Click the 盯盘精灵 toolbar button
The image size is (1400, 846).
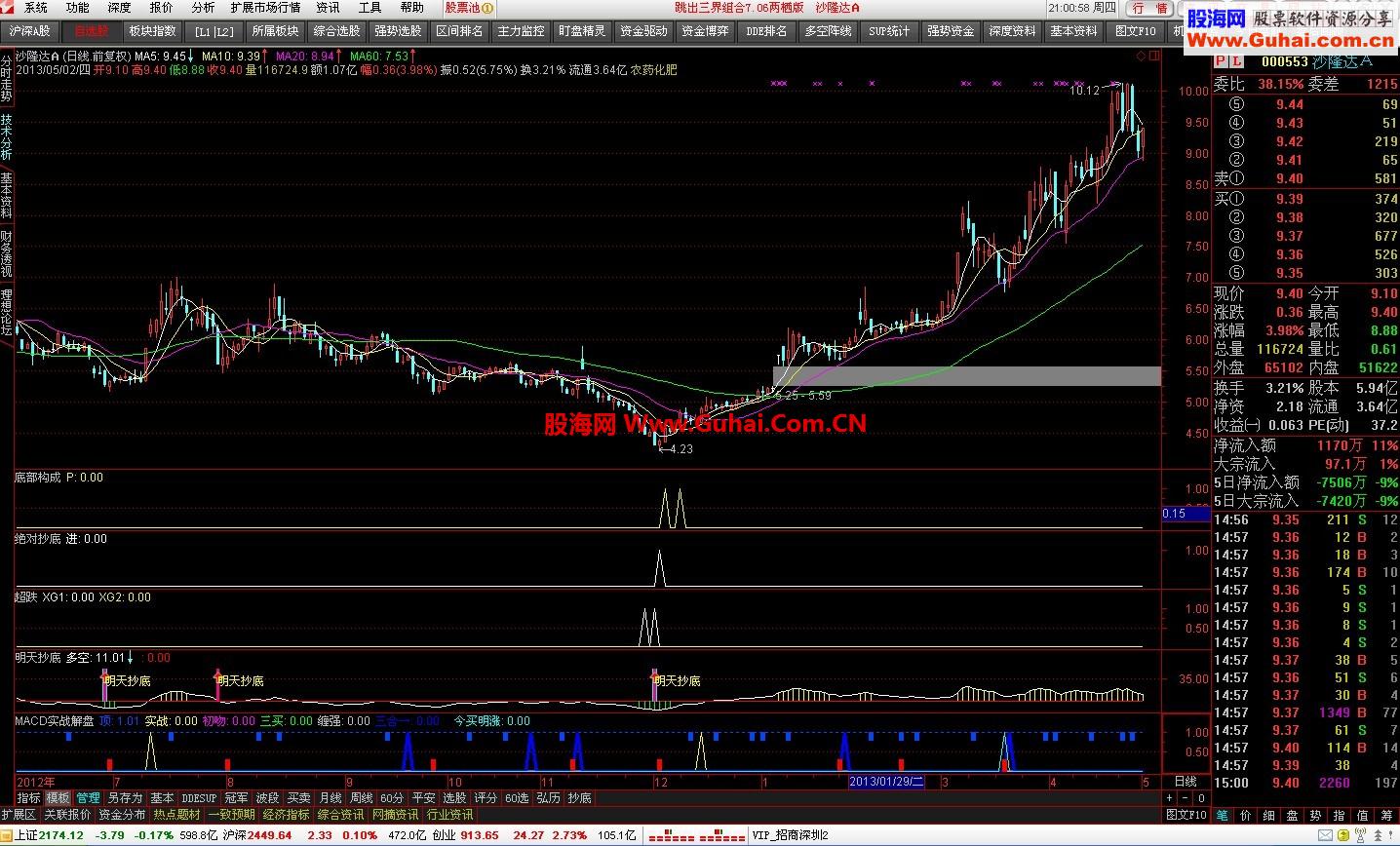tap(582, 31)
